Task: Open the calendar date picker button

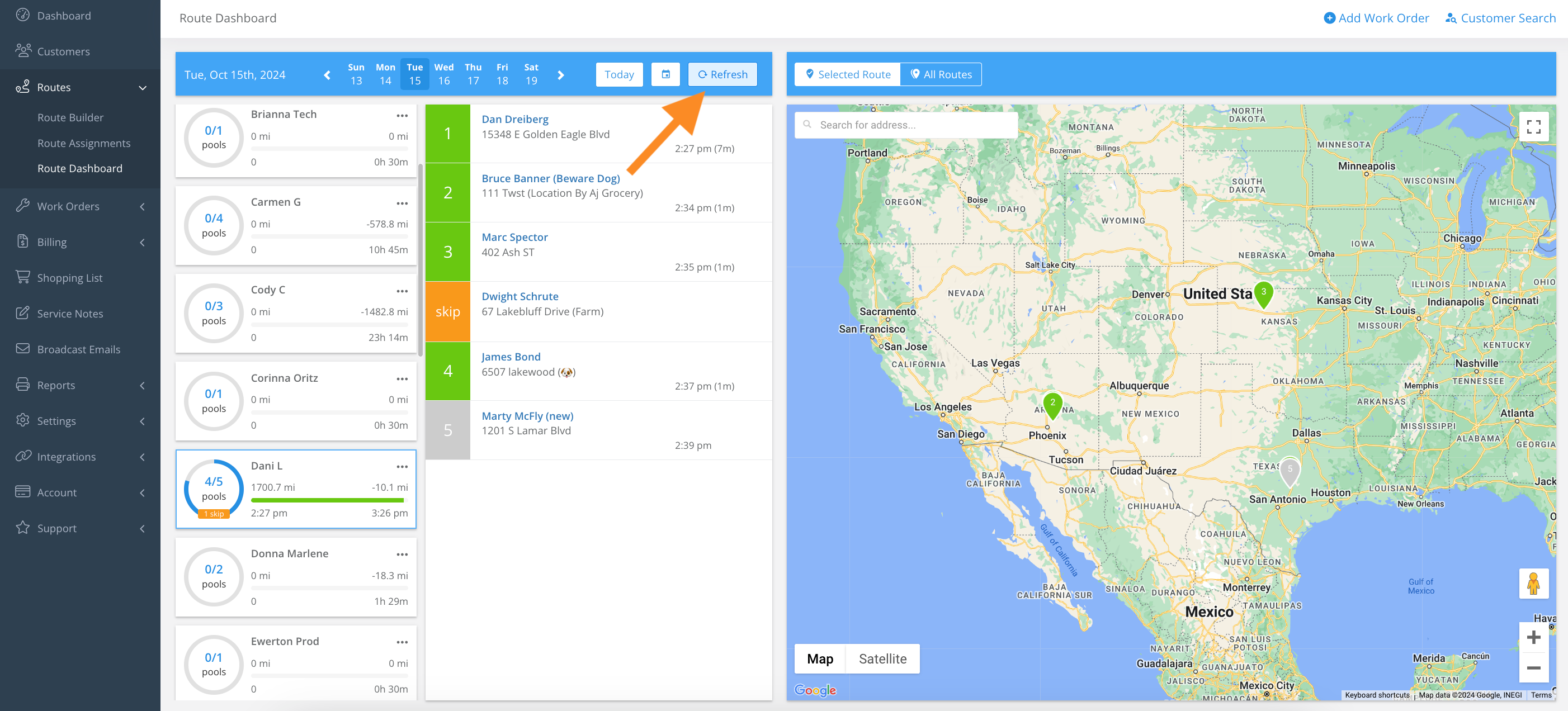Action: [x=665, y=74]
